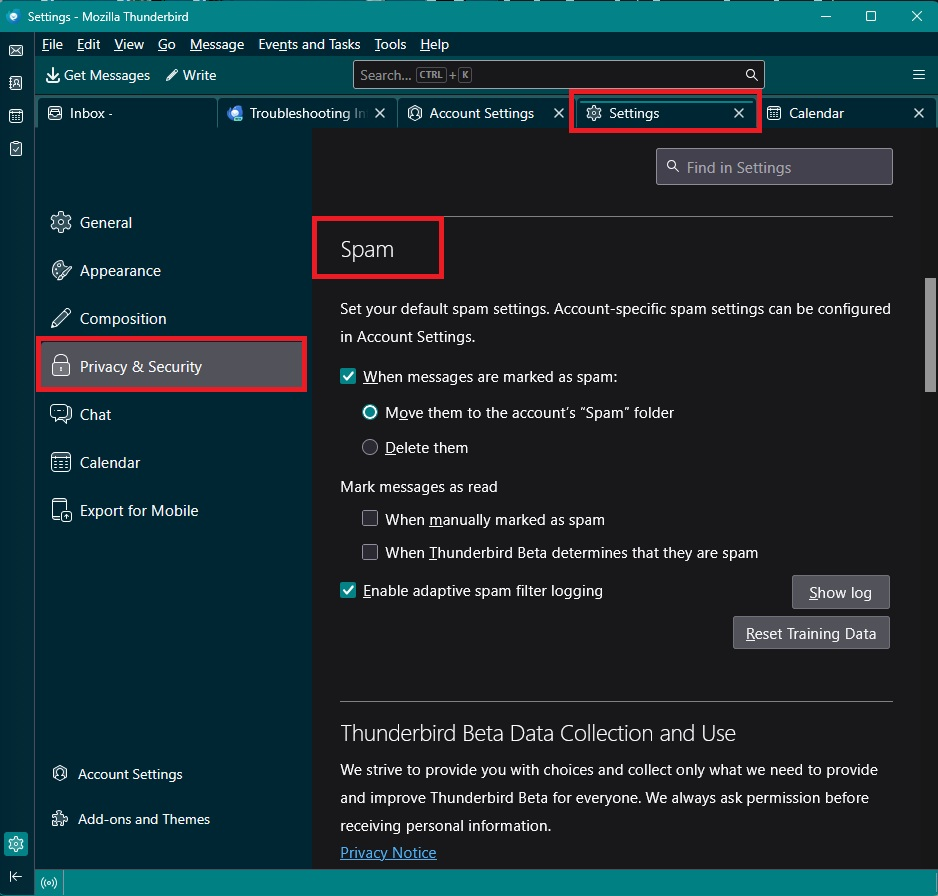938x896 pixels.
Task: Click Reset Training Data button
Action: point(811,633)
